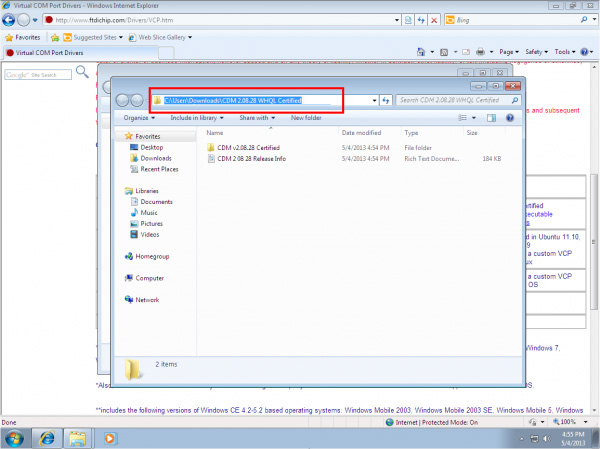
Task: Click the volume speaker tray icon
Action: [x=547, y=439]
